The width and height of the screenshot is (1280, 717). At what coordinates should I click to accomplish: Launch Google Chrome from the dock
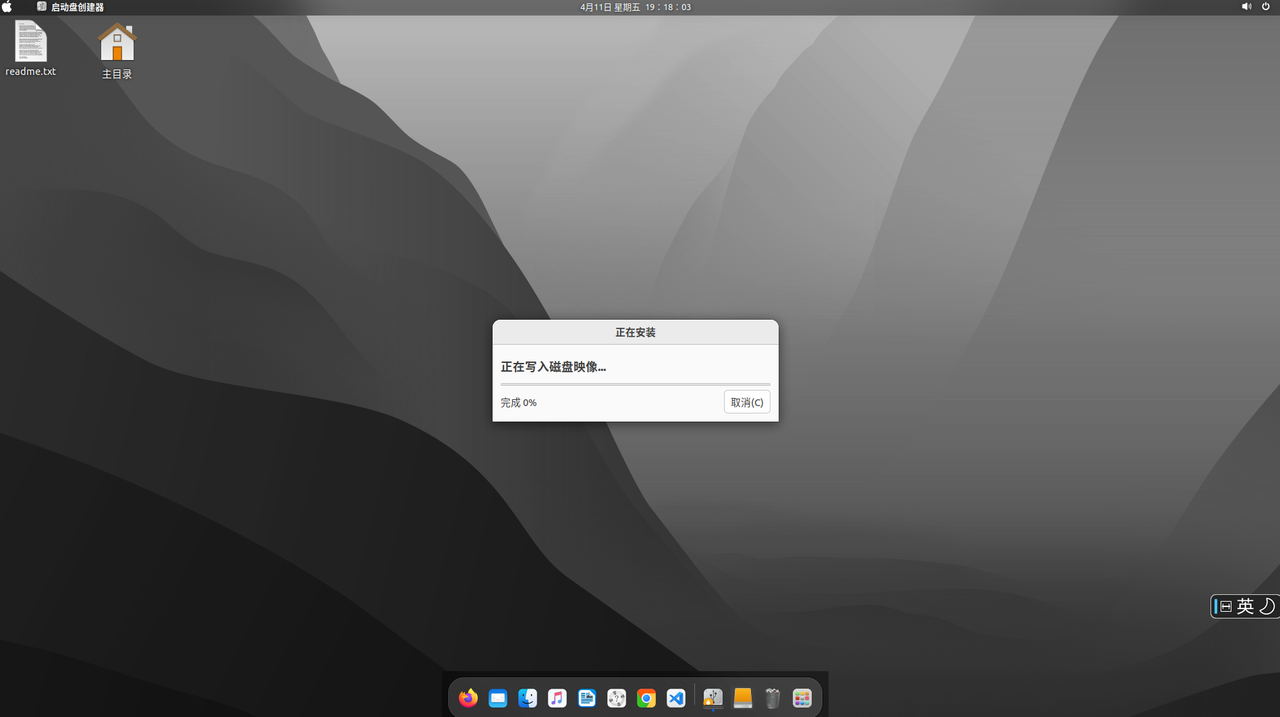click(x=646, y=698)
